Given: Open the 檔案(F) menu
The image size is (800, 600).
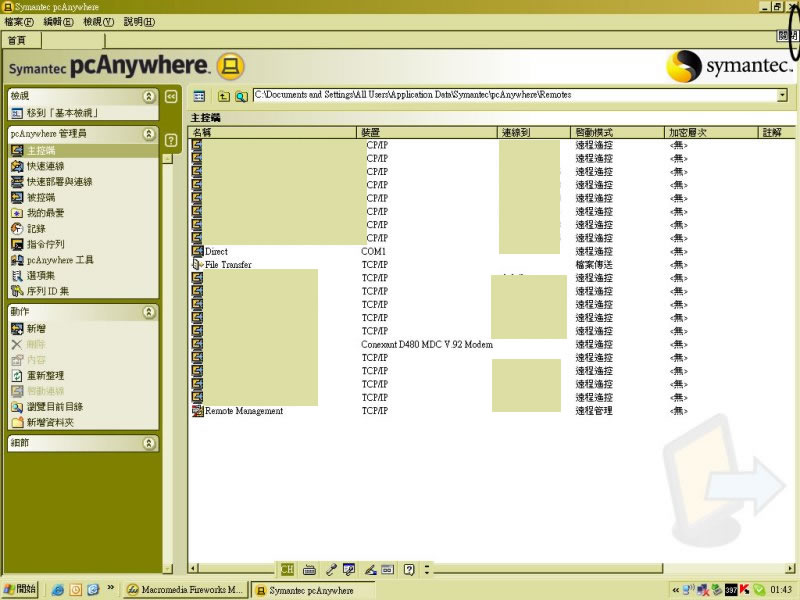Looking at the screenshot, I should [19, 22].
